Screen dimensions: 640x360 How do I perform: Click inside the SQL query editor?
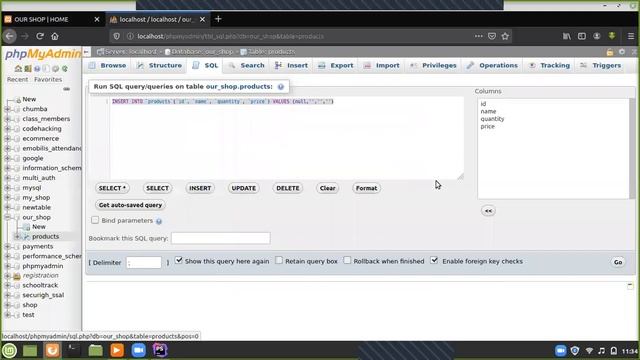286,138
